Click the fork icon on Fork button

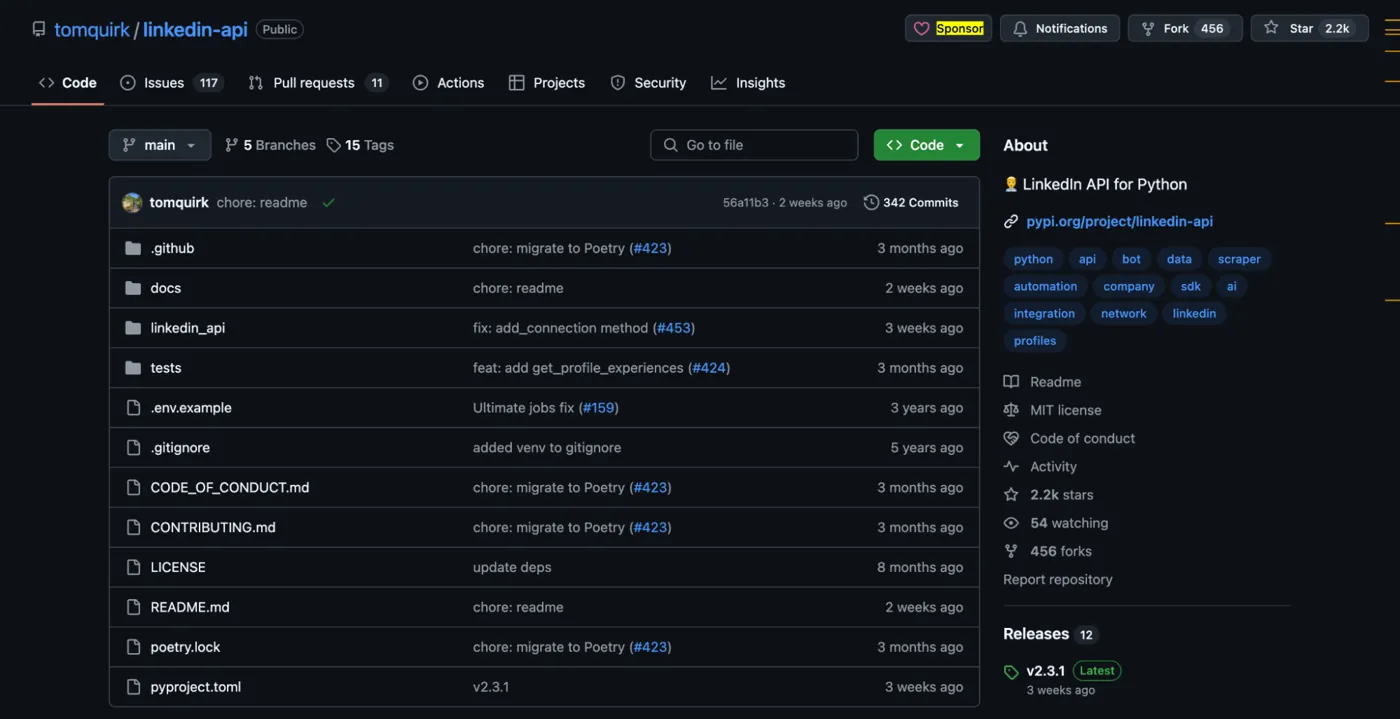(1148, 29)
